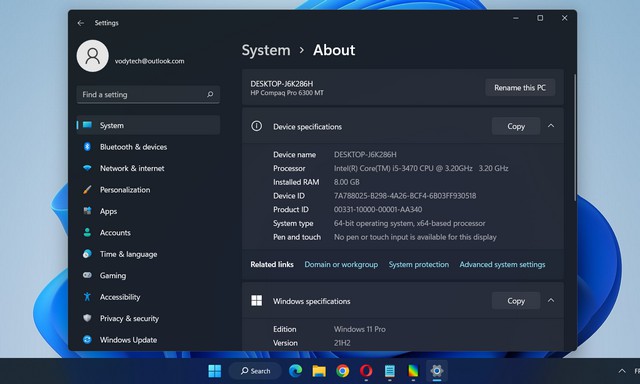Viewport: 640px width, 384px height.
Task: Click the Windows 11 Pro edition text
Action: (360, 329)
